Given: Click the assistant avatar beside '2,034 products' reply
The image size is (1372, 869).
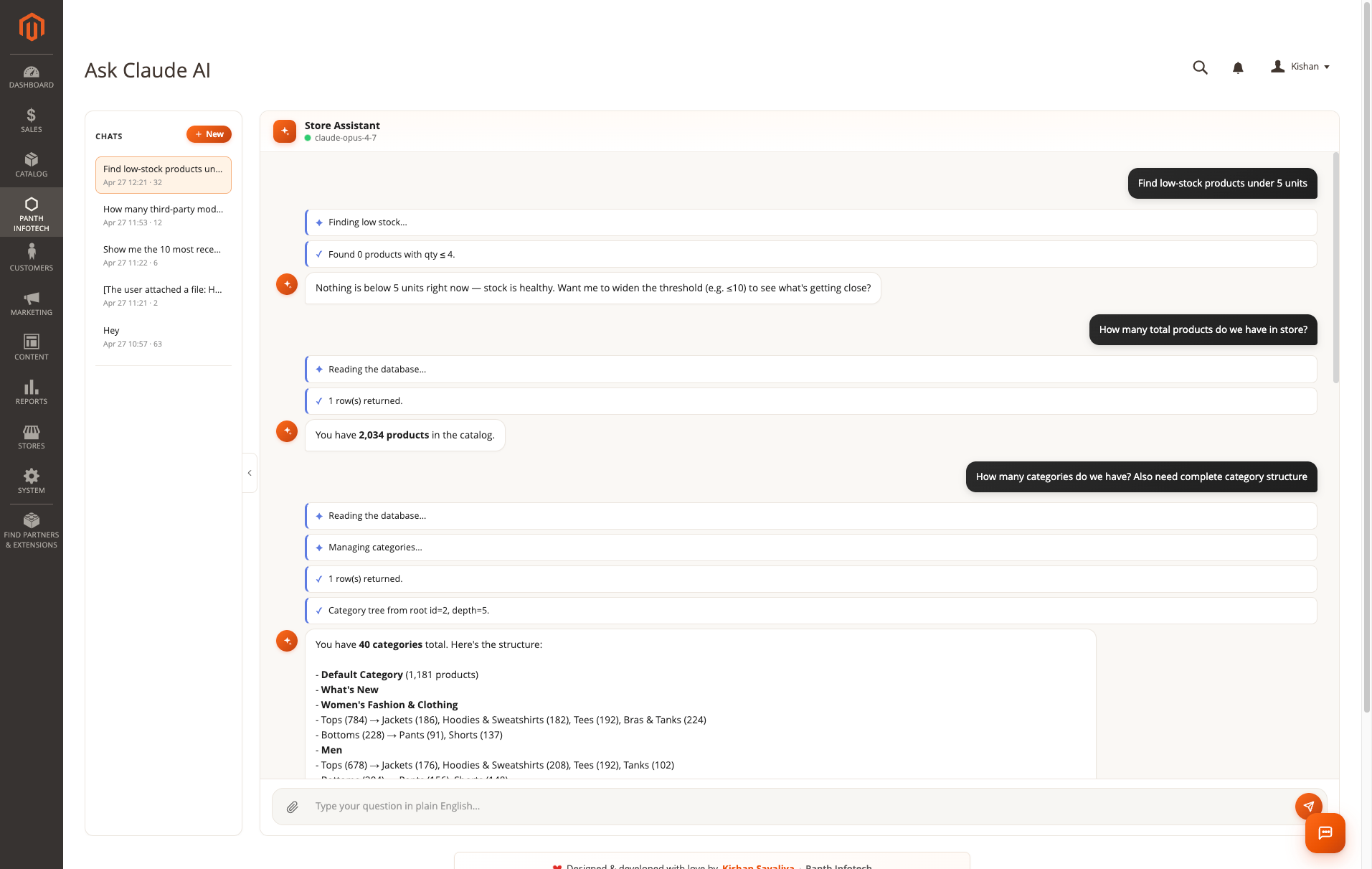Looking at the screenshot, I should point(287,431).
